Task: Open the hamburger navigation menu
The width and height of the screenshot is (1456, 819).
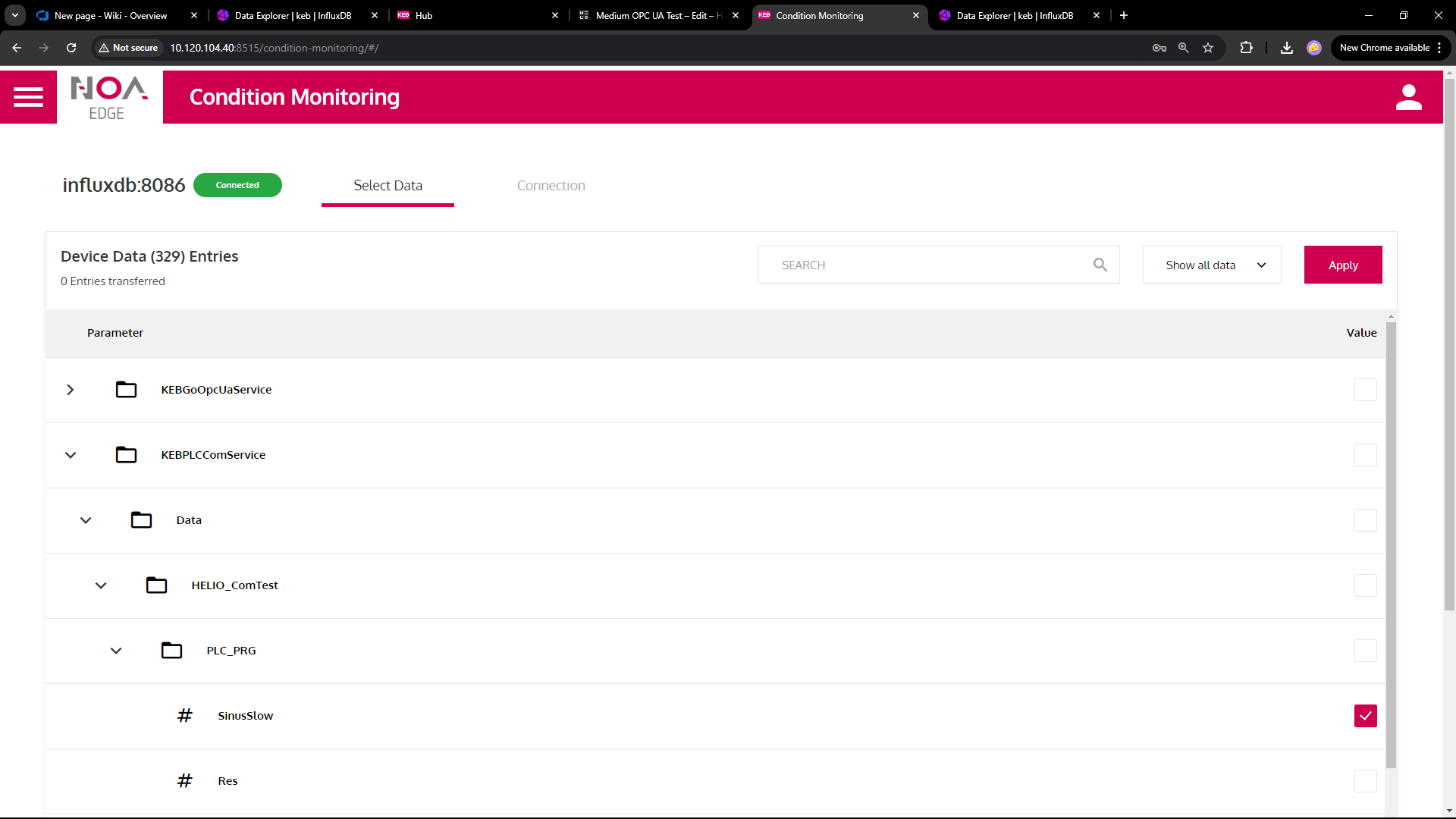Action: 28,97
